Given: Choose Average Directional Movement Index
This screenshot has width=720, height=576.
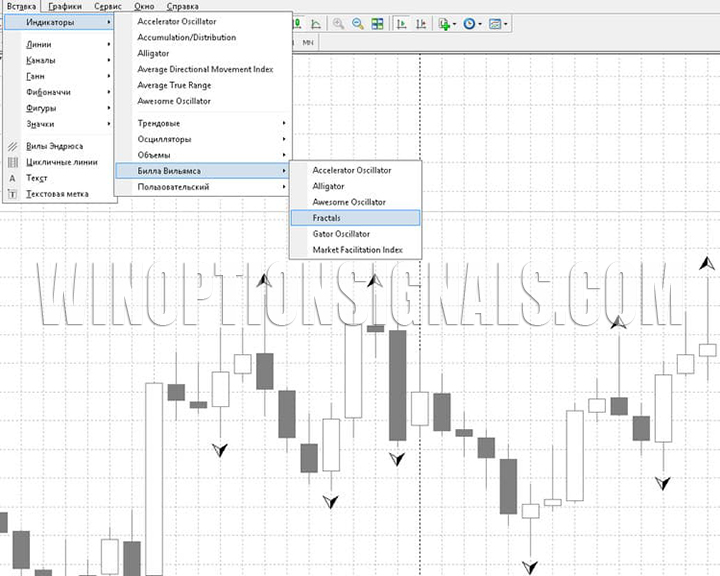Looking at the screenshot, I should coord(202,69).
